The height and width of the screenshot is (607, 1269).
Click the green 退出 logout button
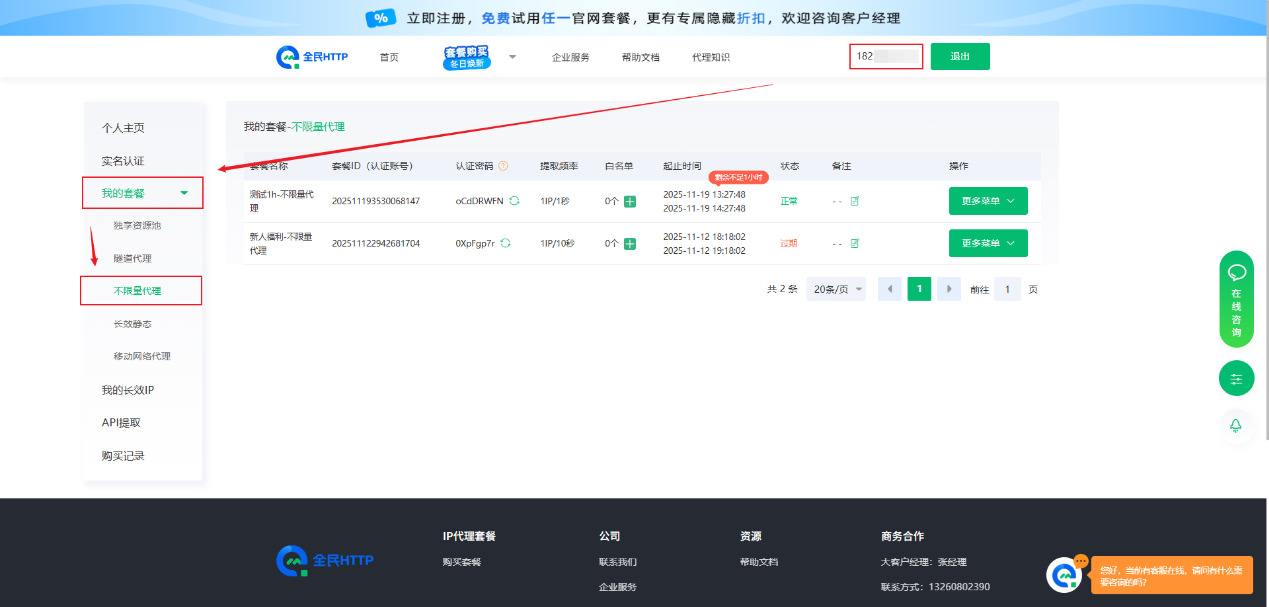pyautogui.click(x=960, y=57)
